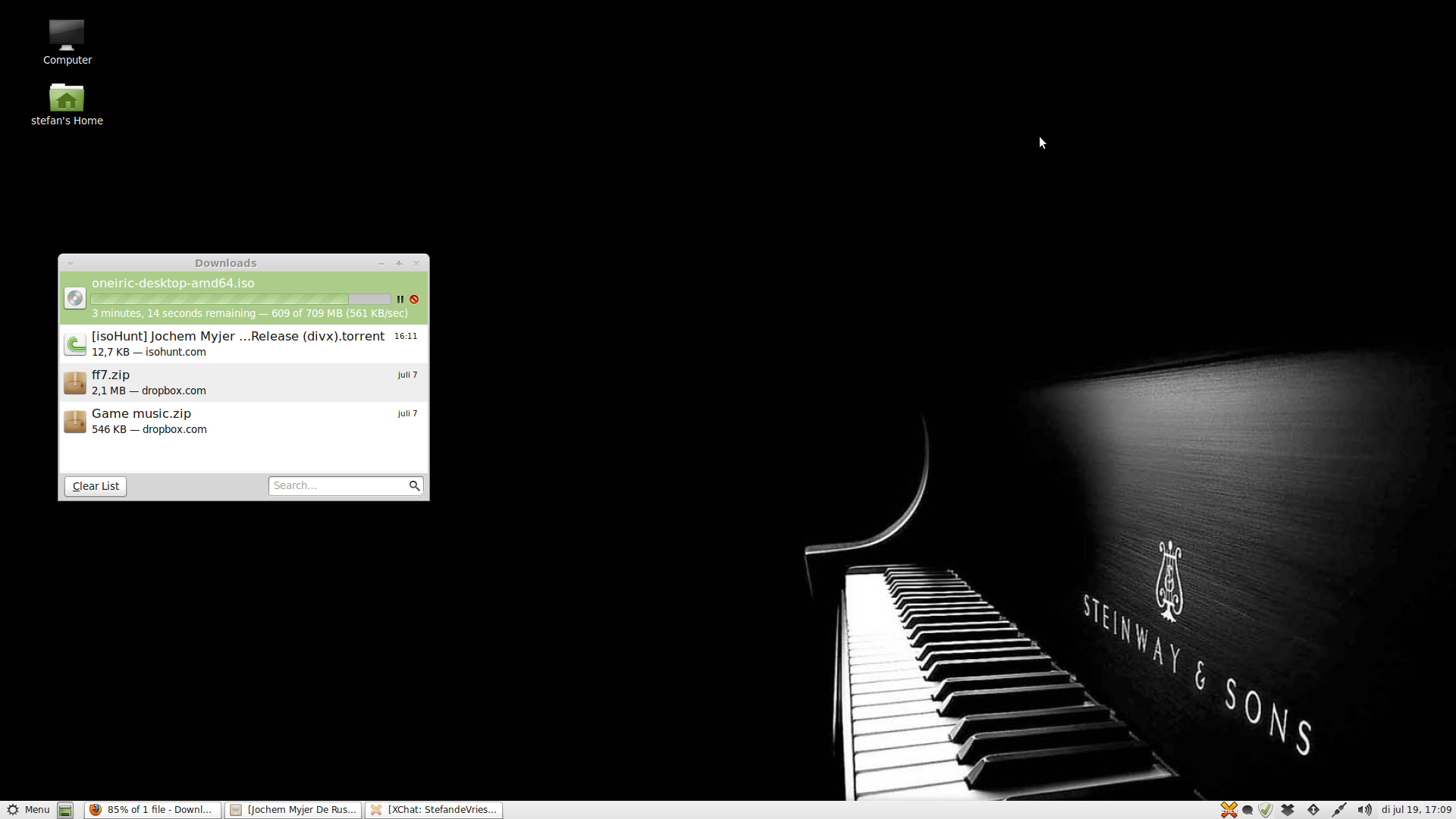This screenshot has height=819, width=1456.
Task: Pause the oneiric-desktop-amd64.iso download
Action: tap(400, 300)
